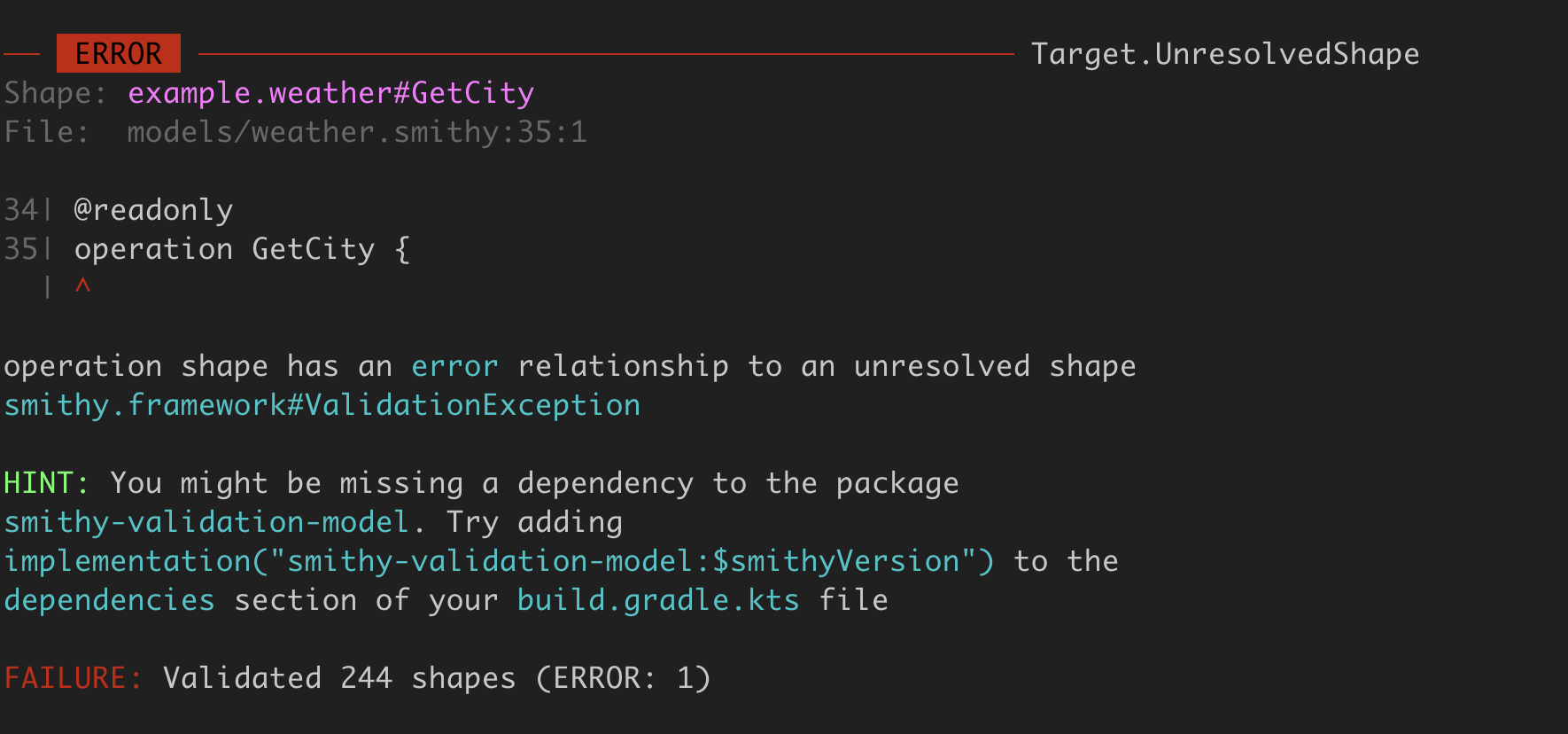Click the green HINT: label
Viewport: 1568px width, 734px height.
tap(47, 483)
